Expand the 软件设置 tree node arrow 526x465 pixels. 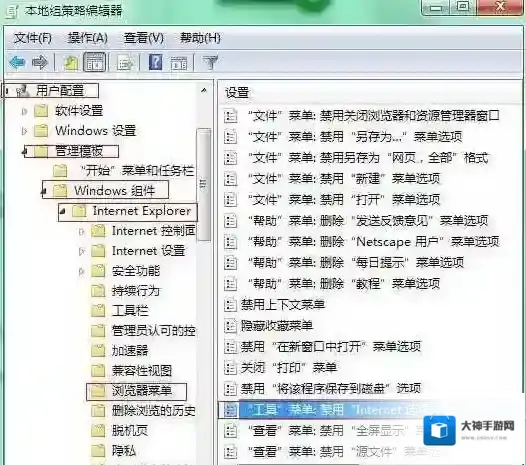point(24,111)
